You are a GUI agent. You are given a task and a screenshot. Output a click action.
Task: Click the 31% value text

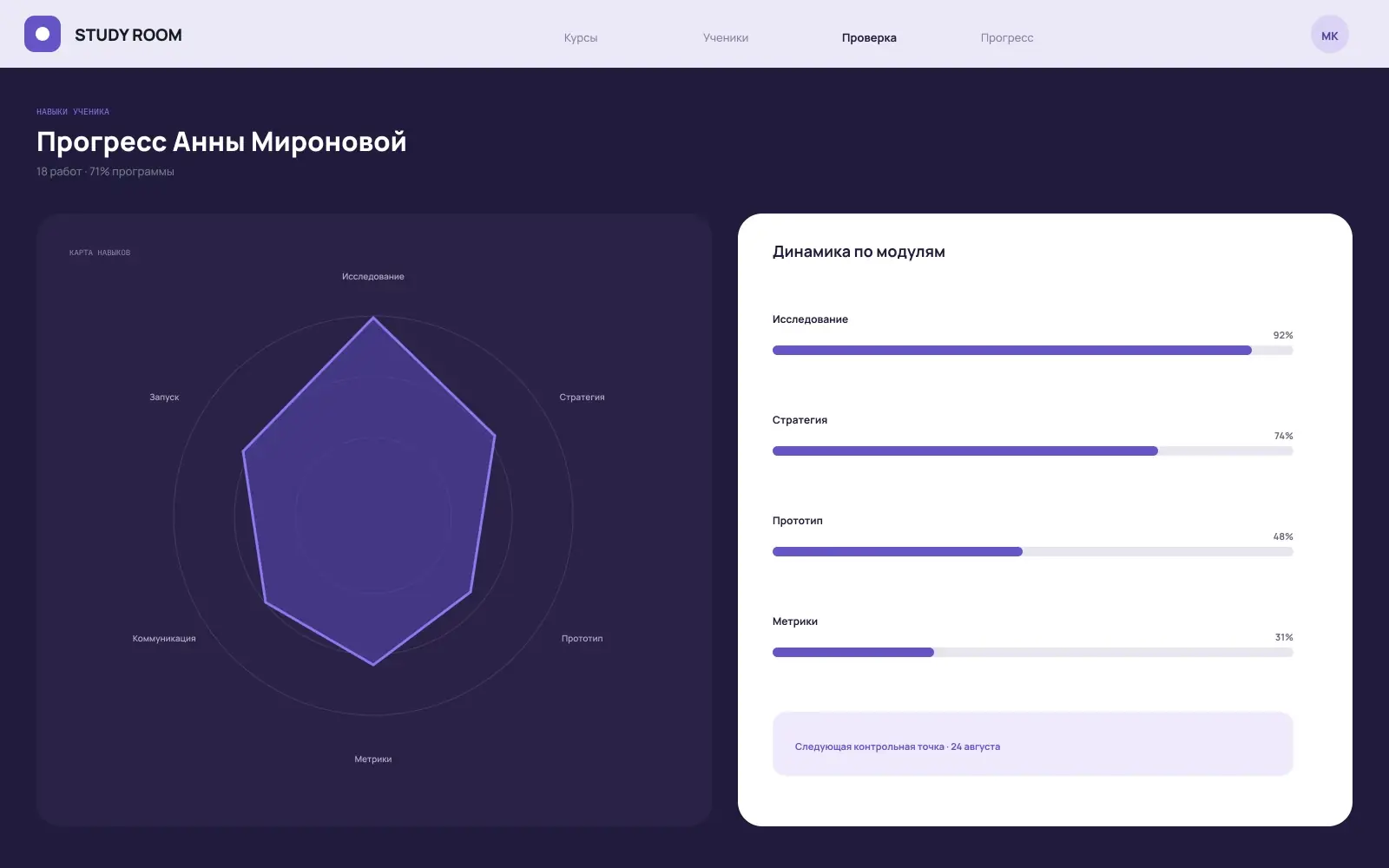tap(1284, 637)
